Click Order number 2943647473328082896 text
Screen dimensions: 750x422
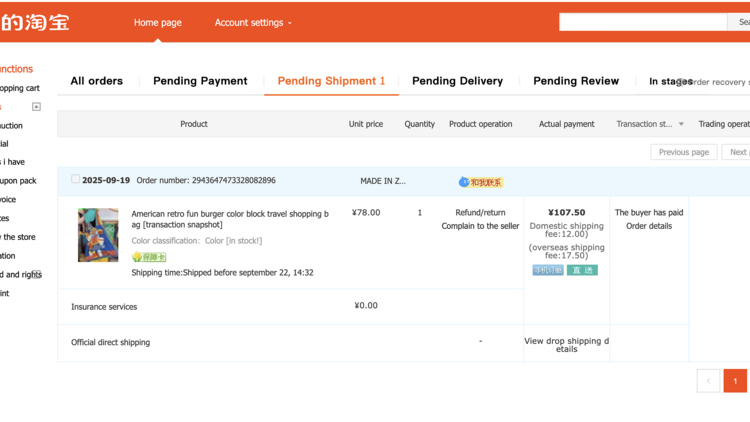click(x=206, y=180)
